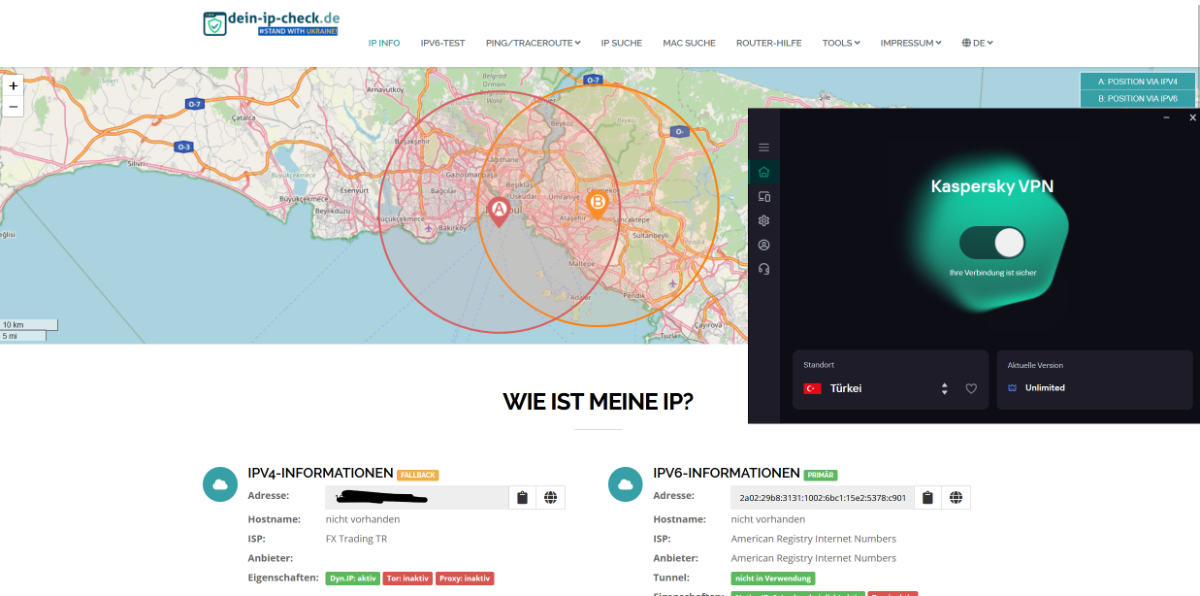Click the IPV6-INFORMATIONEN heading

click(726, 473)
